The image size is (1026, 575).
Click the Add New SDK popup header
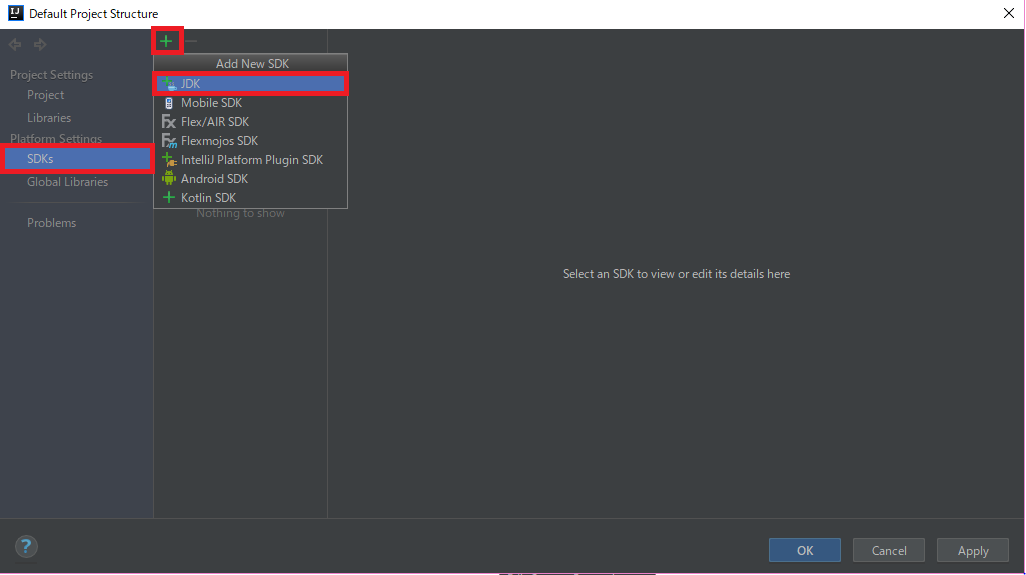click(252, 63)
